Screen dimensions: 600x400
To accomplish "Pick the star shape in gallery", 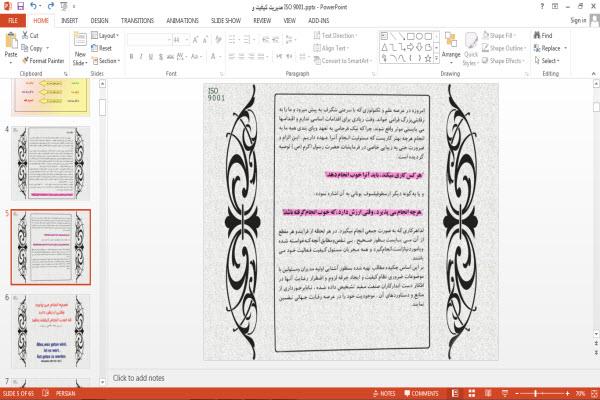I will tap(428, 58).
